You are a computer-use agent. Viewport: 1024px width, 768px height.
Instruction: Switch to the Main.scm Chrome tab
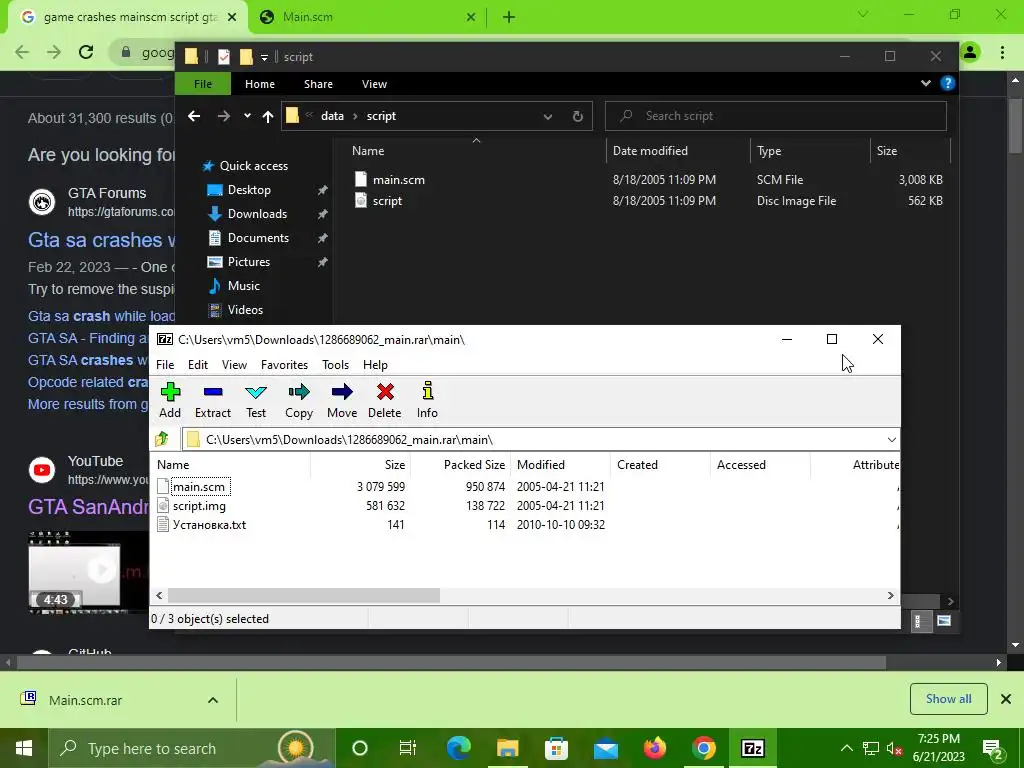pos(366,17)
